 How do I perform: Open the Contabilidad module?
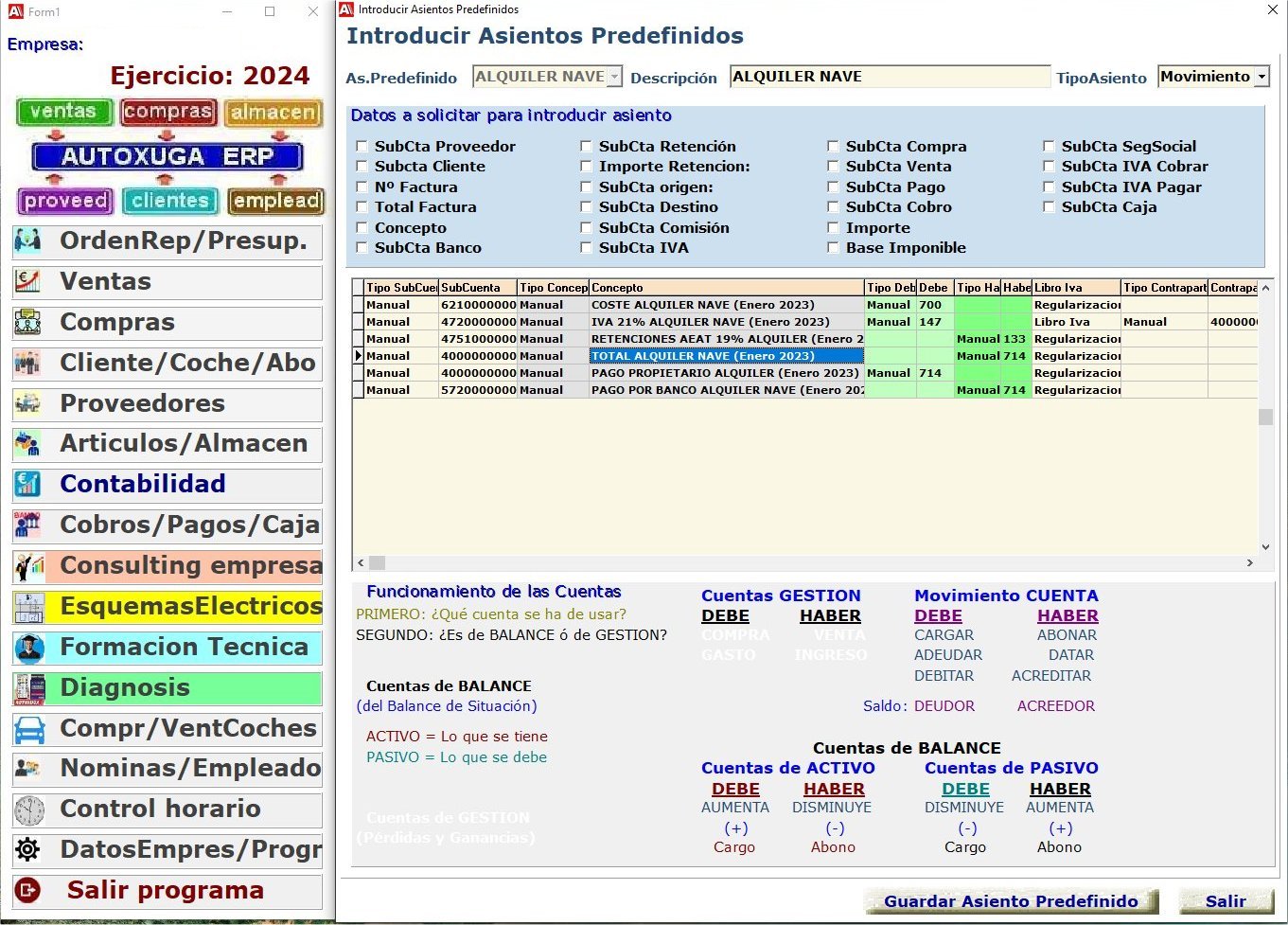tap(168, 485)
